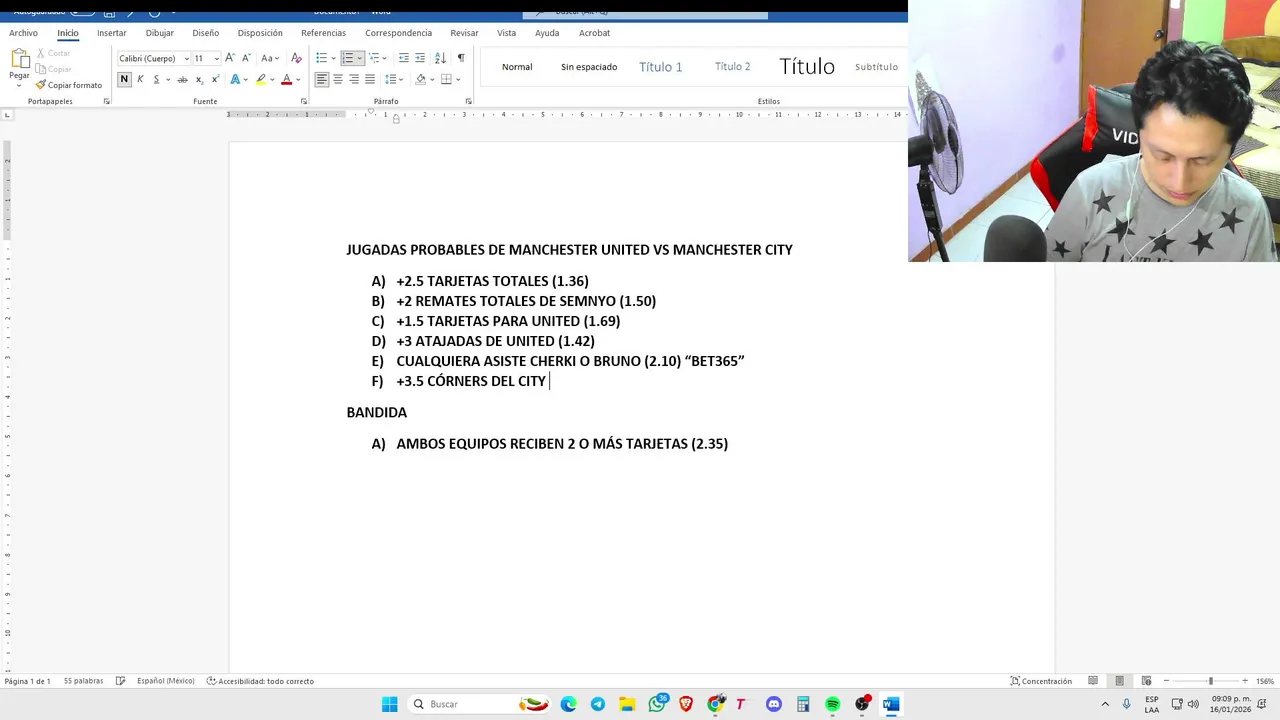Justify the paragraph text
1280x720 pixels.
[x=370, y=79]
